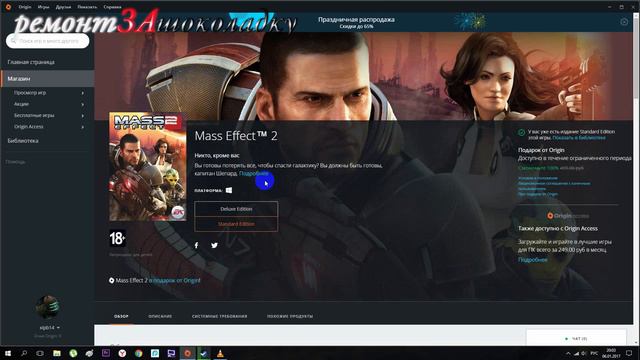
Task: Share on Twitter icon
Action: point(214,245)
